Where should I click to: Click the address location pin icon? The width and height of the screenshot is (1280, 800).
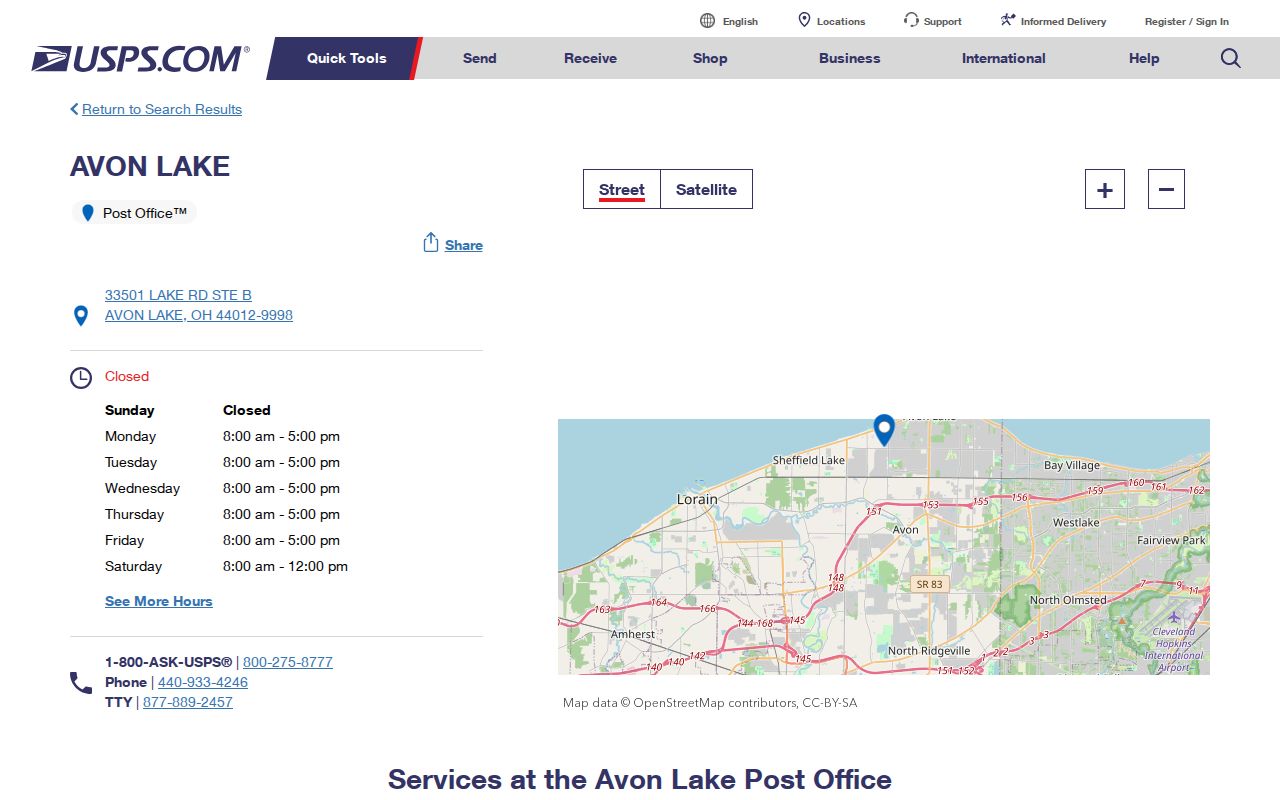tap(81, 316)
